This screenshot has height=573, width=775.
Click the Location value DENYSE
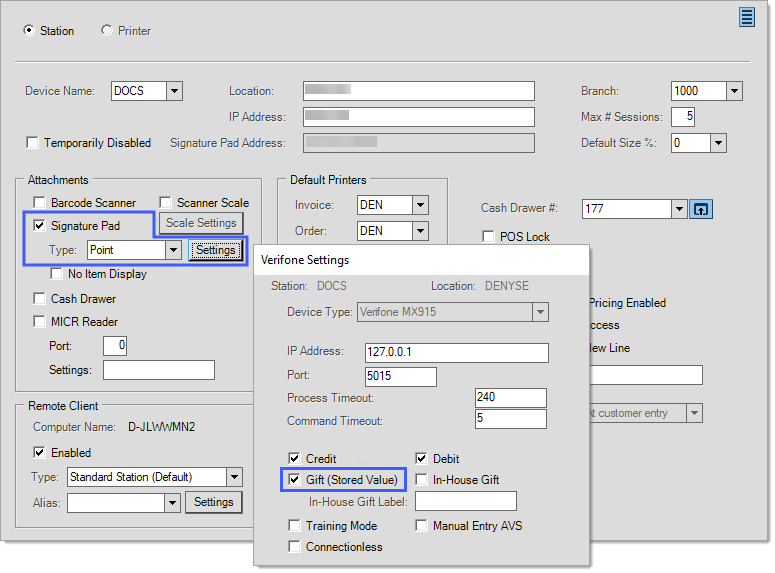[x=507, y=286]
